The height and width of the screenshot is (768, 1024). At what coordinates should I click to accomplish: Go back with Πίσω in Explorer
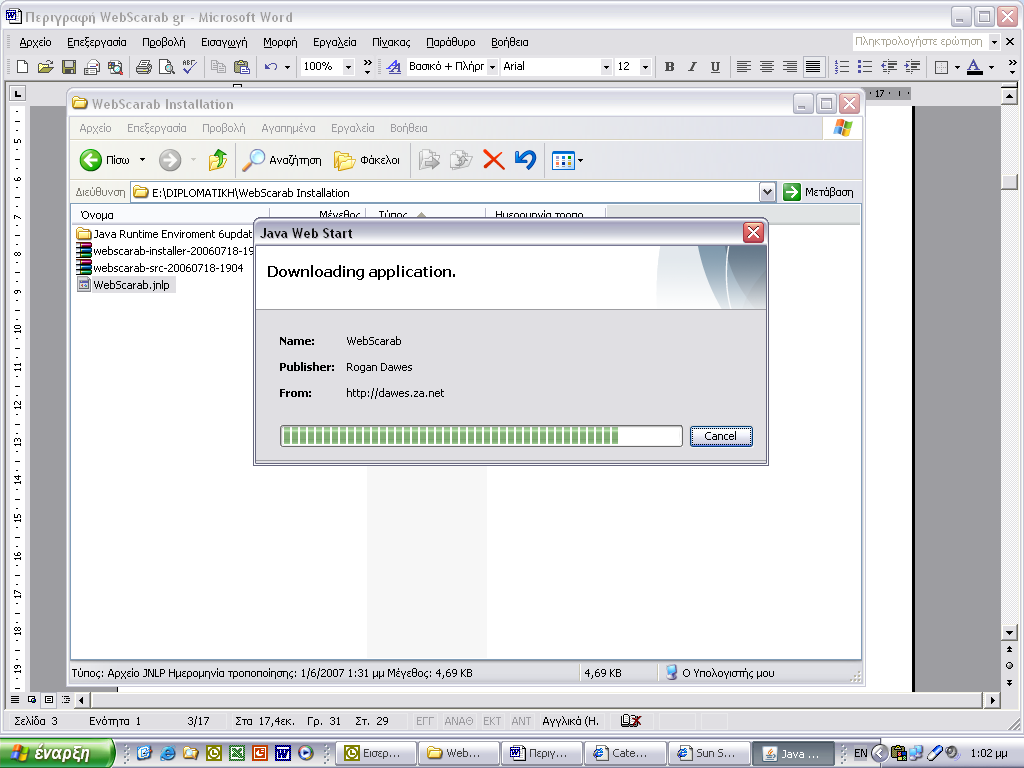click(104, 160)
